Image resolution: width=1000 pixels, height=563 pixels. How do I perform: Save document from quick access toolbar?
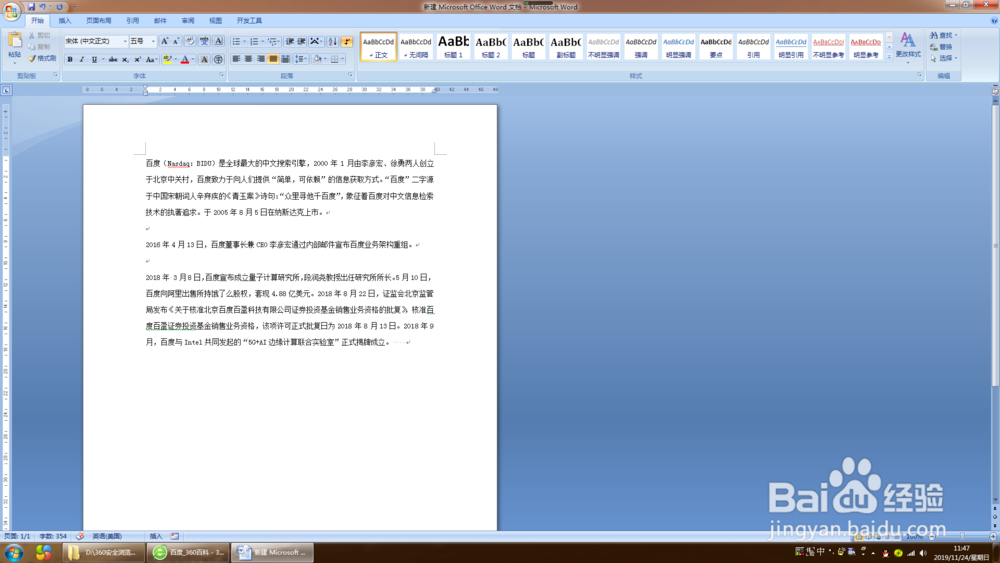tap(31, 6)
